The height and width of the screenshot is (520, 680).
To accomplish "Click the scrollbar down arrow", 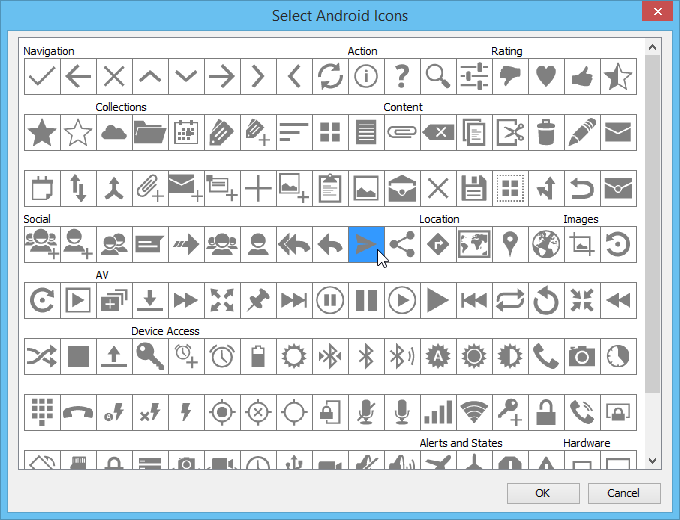I will point(653,461).
